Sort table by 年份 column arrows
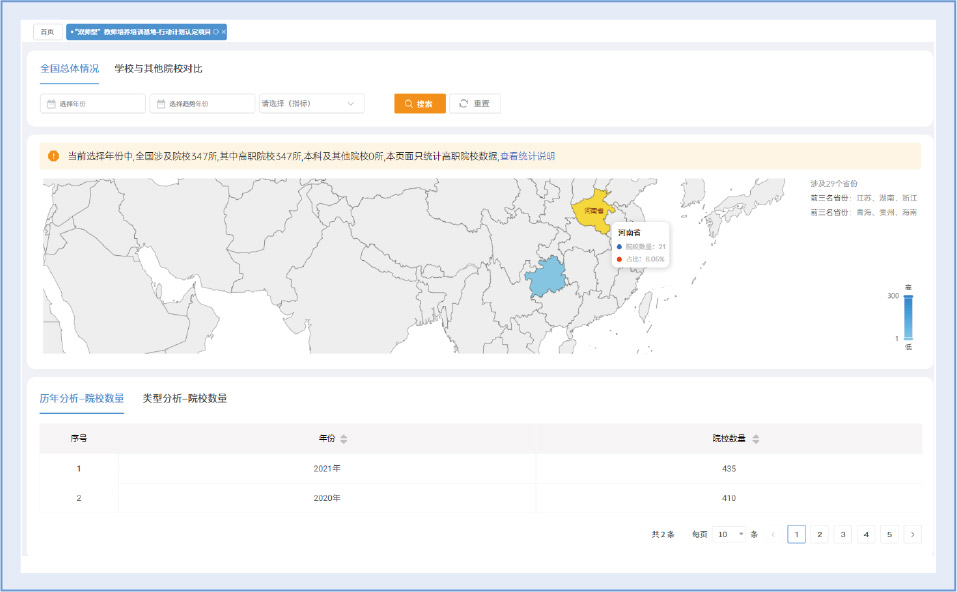The height and width of the screenshot is (592, 957). point(344,439)
